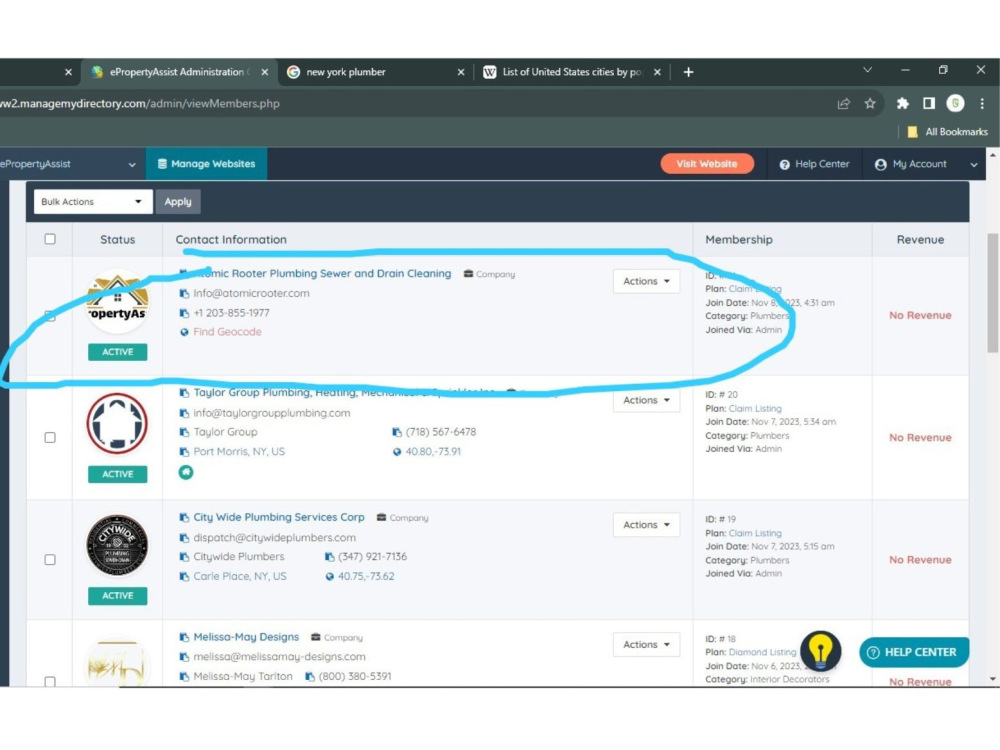Click the green home badge under Taylor Group

click(186, 473)
